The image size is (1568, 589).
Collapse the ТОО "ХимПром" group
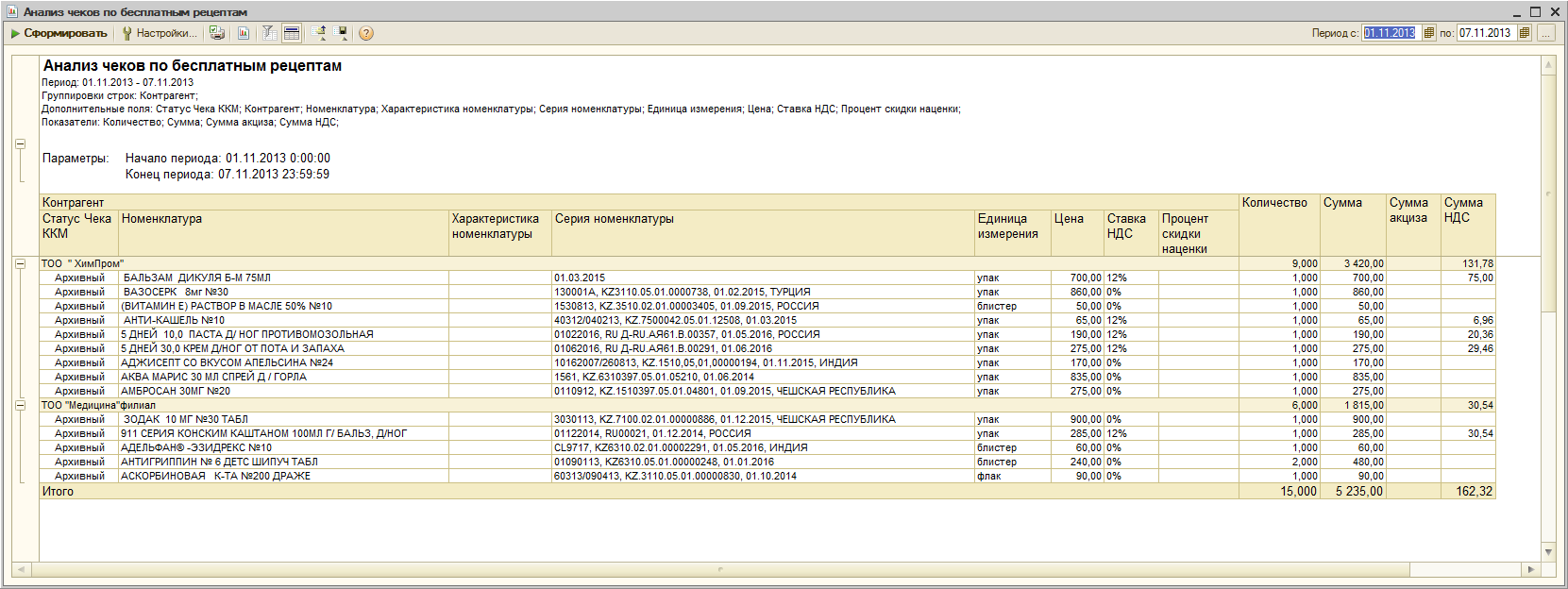point(20,264)
